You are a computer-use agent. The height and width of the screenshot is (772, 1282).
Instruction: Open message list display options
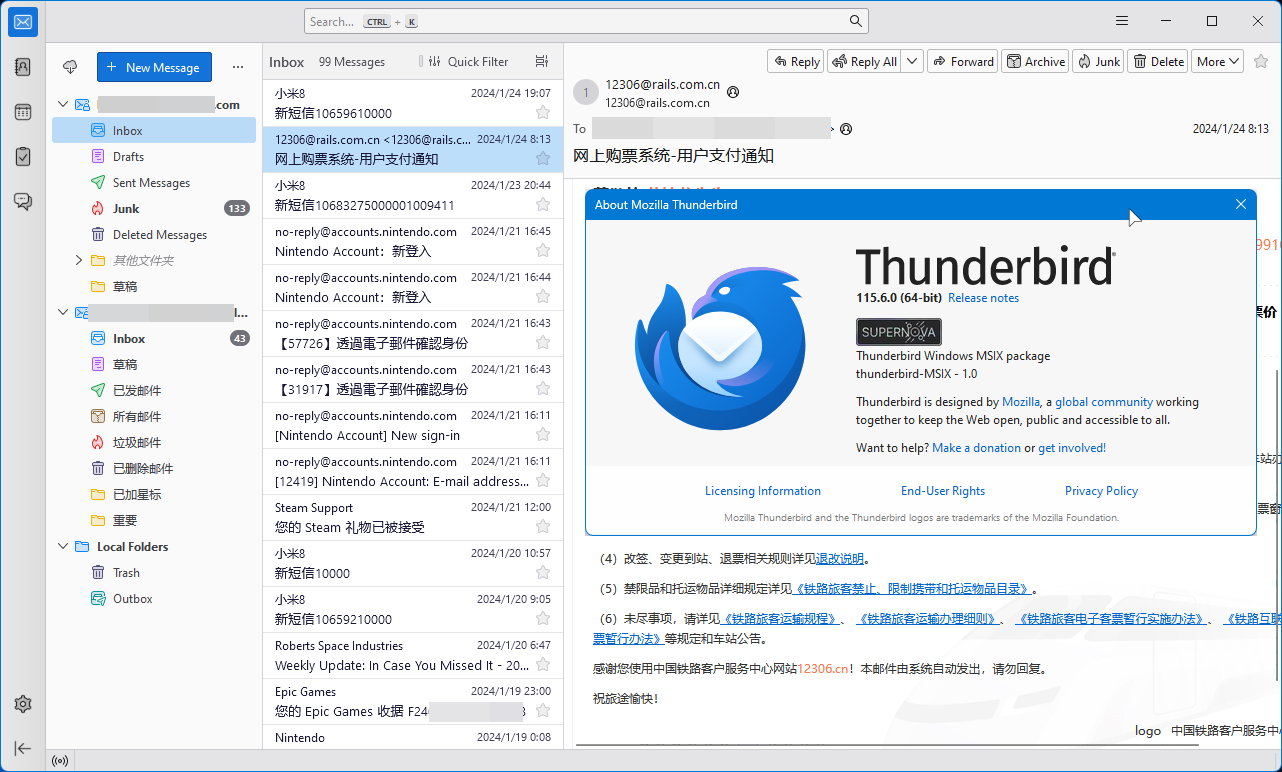[542, 61]
